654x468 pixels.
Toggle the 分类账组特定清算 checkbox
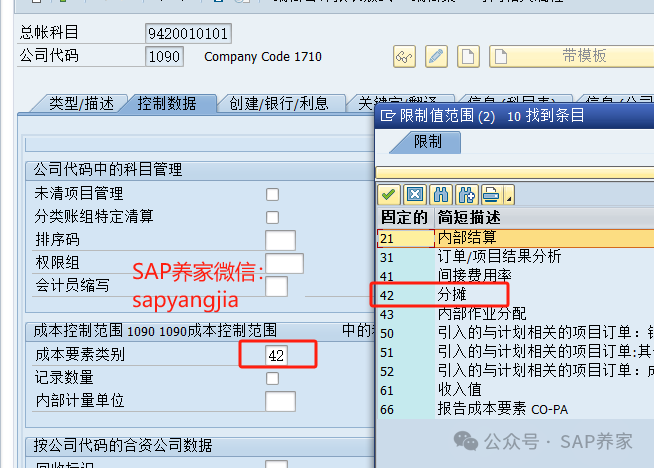(x=272, y=217)
